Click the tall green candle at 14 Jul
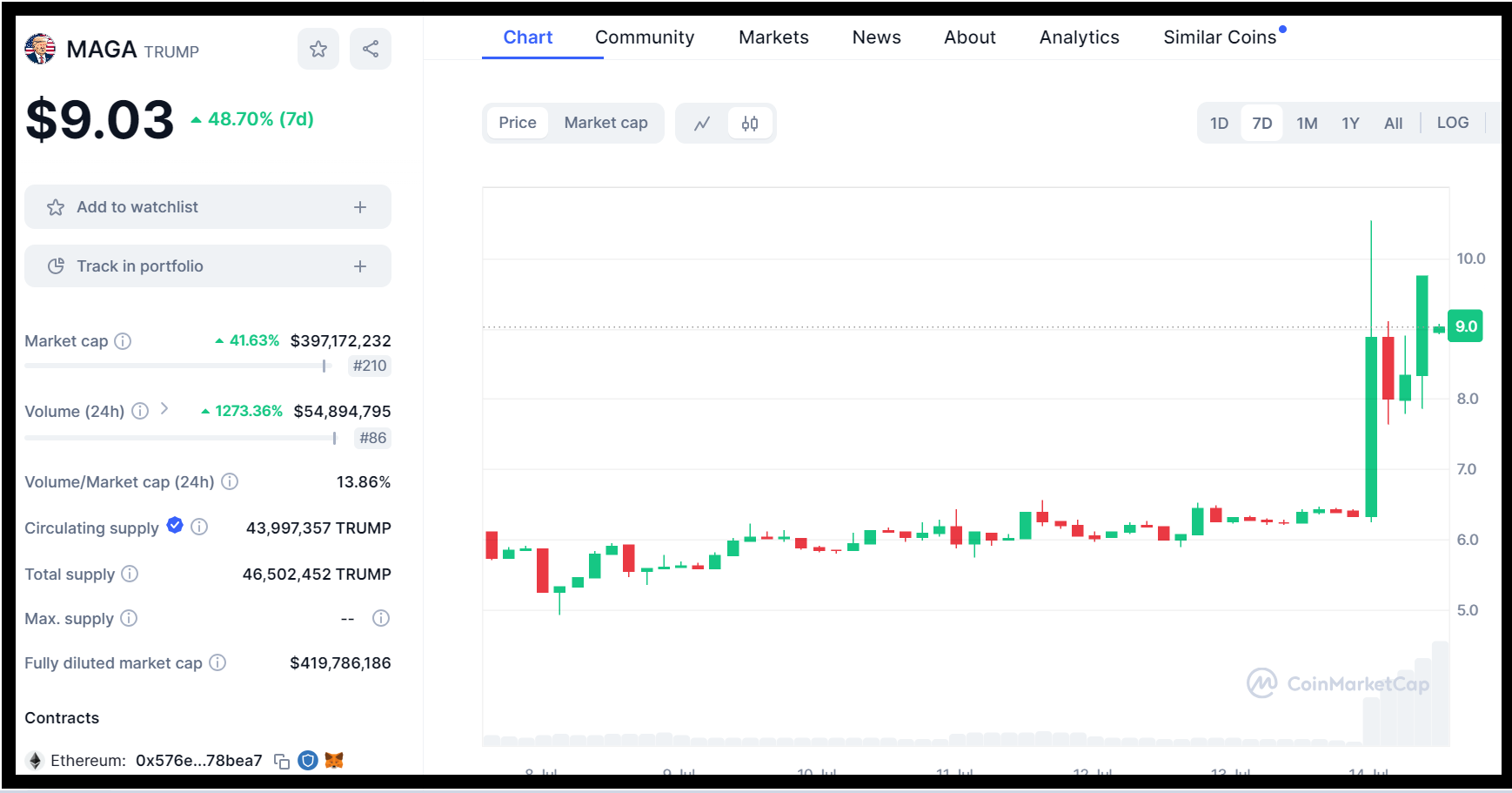The height and width of the screenshot is (793, 1512). point(1371,427)
